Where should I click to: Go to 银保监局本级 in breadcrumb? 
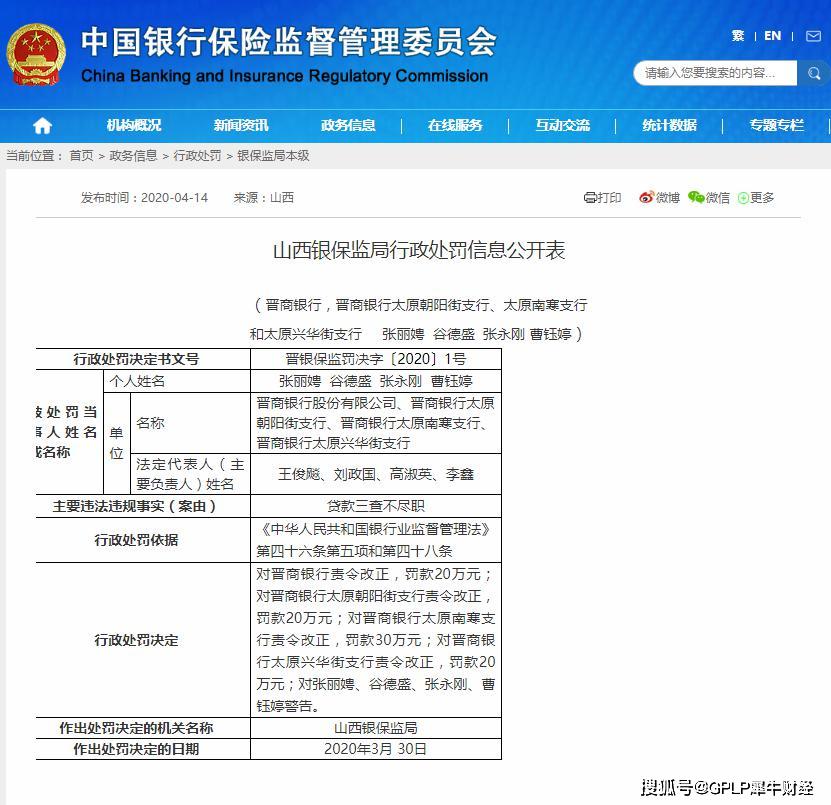click(273, 156)
